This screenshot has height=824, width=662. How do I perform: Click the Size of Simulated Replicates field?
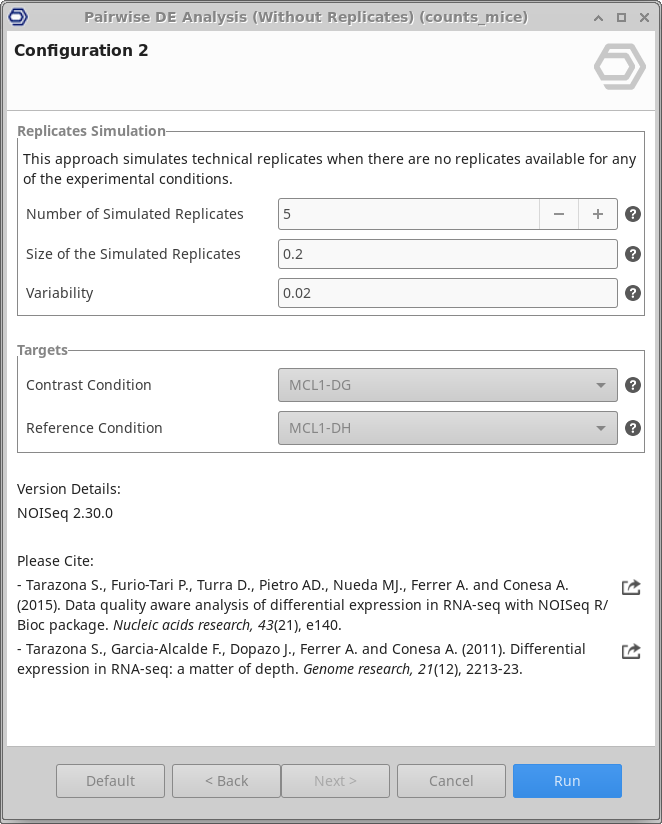click(x=447, y=254)
